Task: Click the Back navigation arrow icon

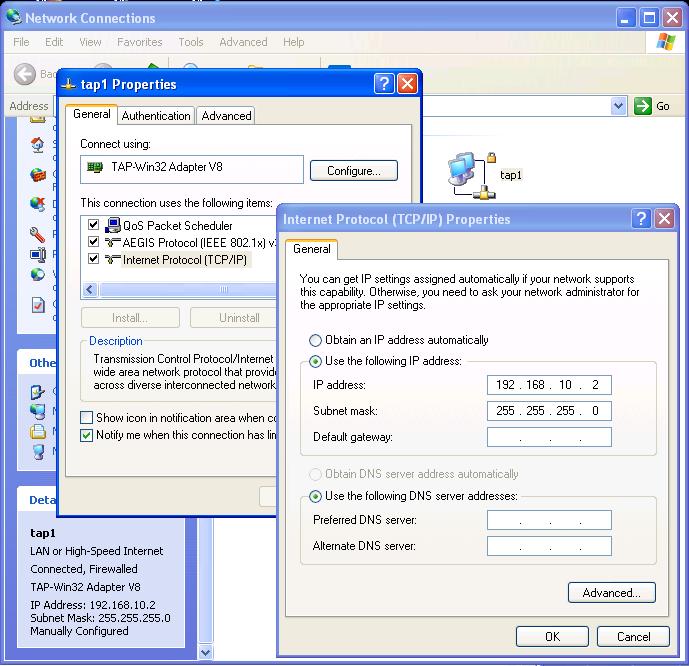Action: 25,74
